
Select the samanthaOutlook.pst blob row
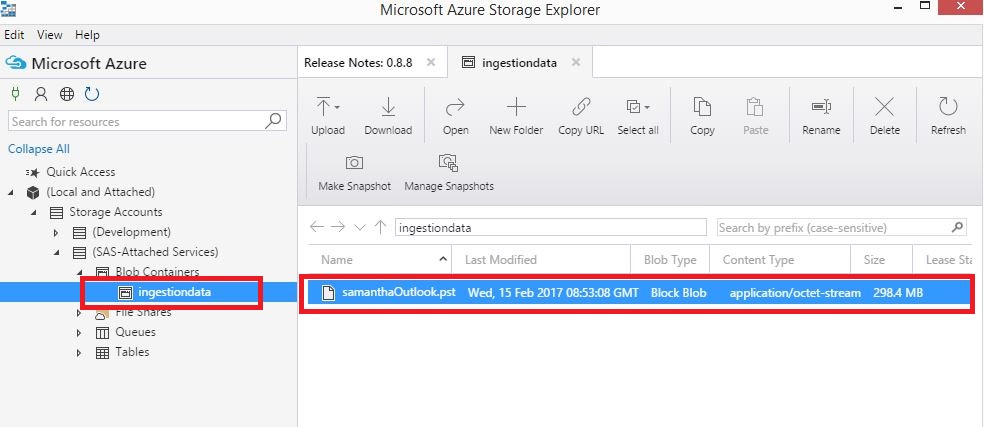click(637, 293)
